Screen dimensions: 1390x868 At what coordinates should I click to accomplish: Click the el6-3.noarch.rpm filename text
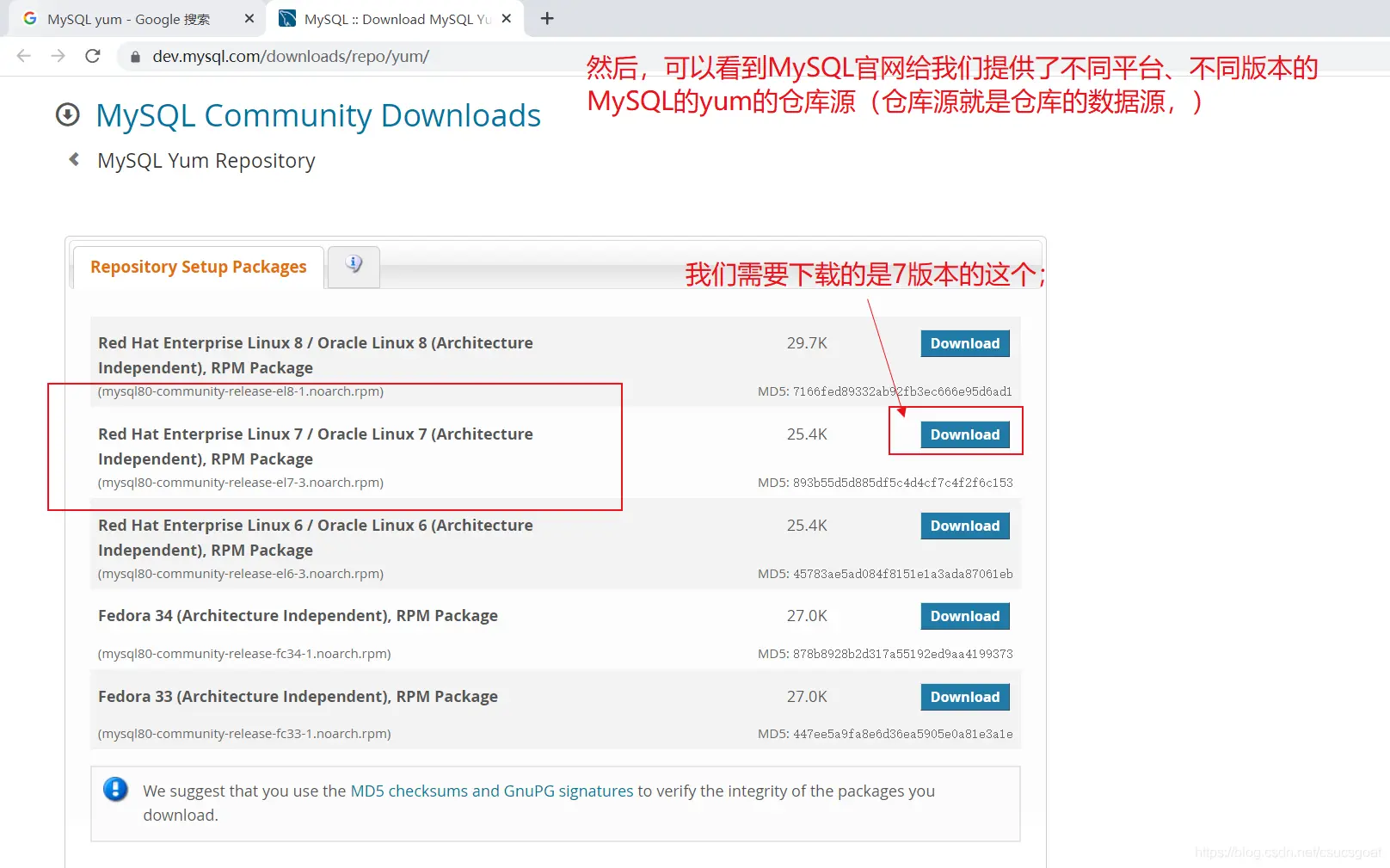pos(241,574)
